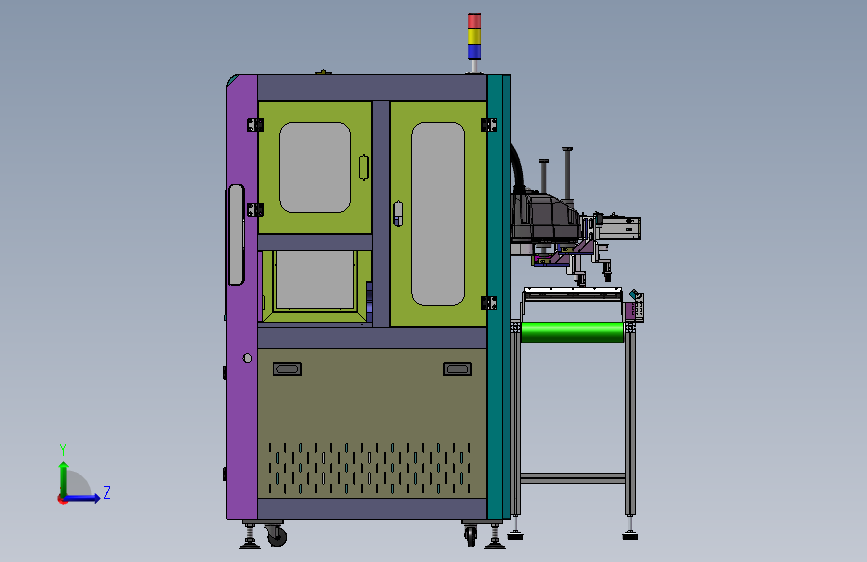Select the left recessed handle on the olive panel
The height and width of the screenshot is (562, 867).
coord(288,369)
